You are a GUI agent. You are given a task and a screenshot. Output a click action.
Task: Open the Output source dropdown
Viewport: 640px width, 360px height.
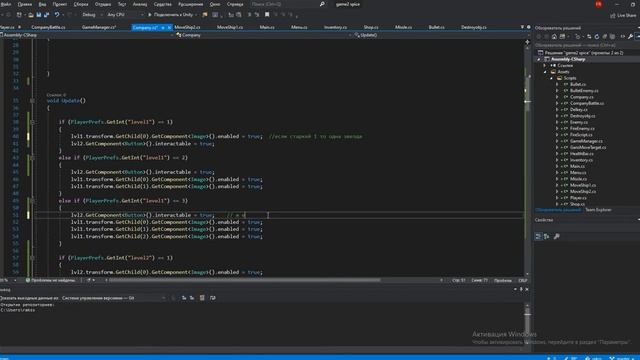tap(113, 298)
